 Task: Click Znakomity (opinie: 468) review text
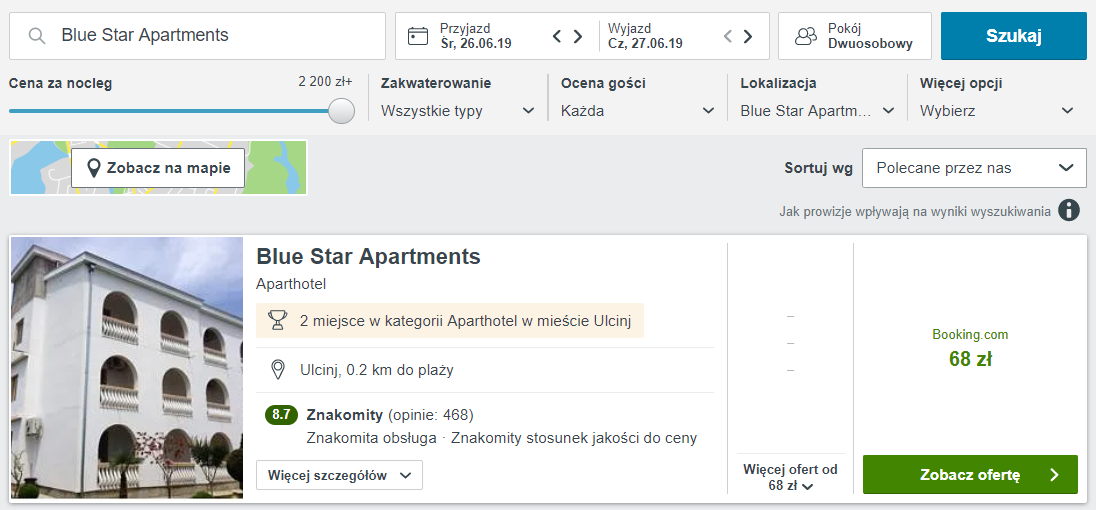click(390, 415)
